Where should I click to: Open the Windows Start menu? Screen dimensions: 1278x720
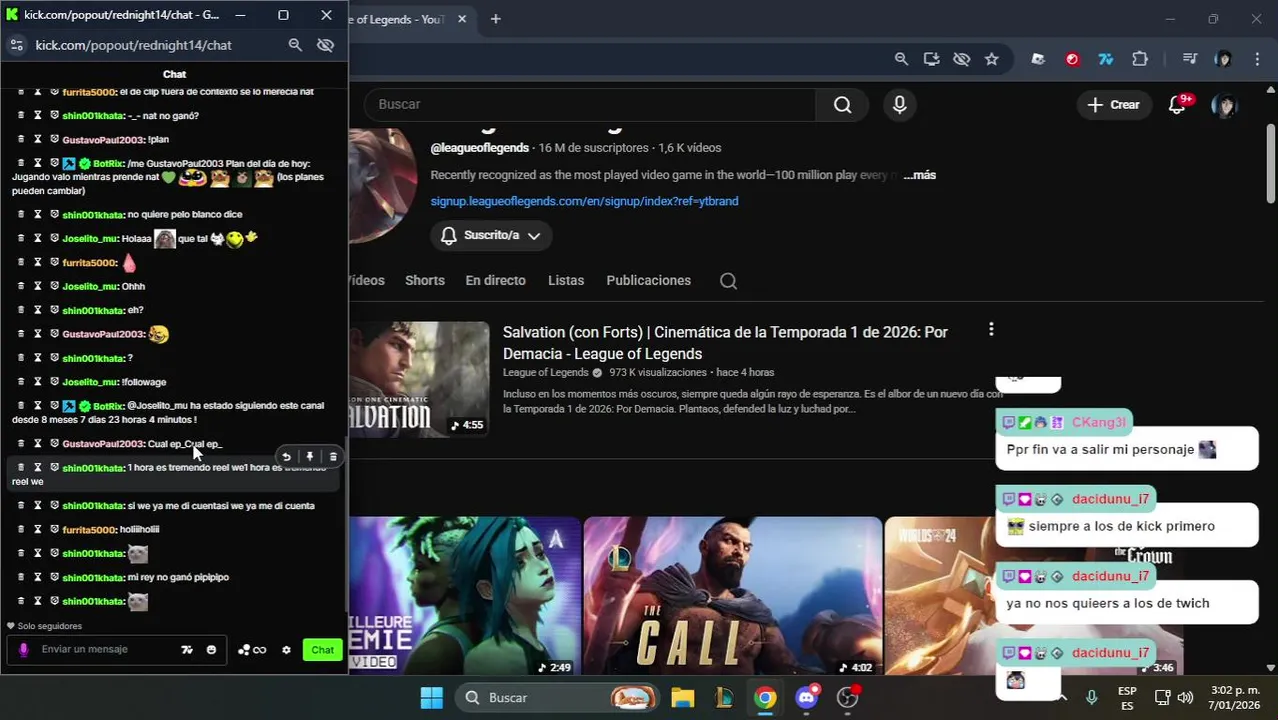432,697
